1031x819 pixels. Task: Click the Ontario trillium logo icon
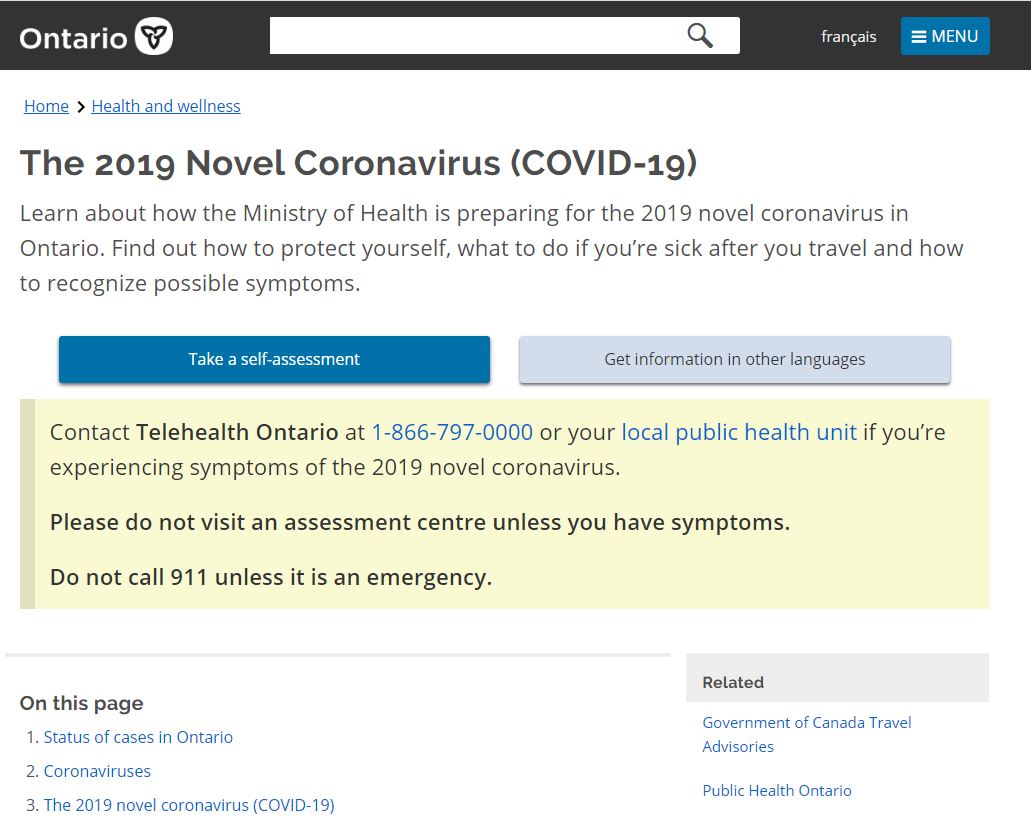tap(154, 36)
